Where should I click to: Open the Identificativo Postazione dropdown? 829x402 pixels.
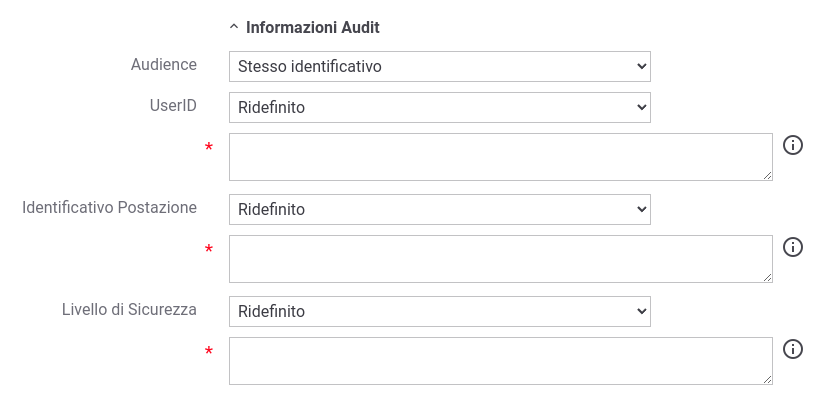[439, 209]
